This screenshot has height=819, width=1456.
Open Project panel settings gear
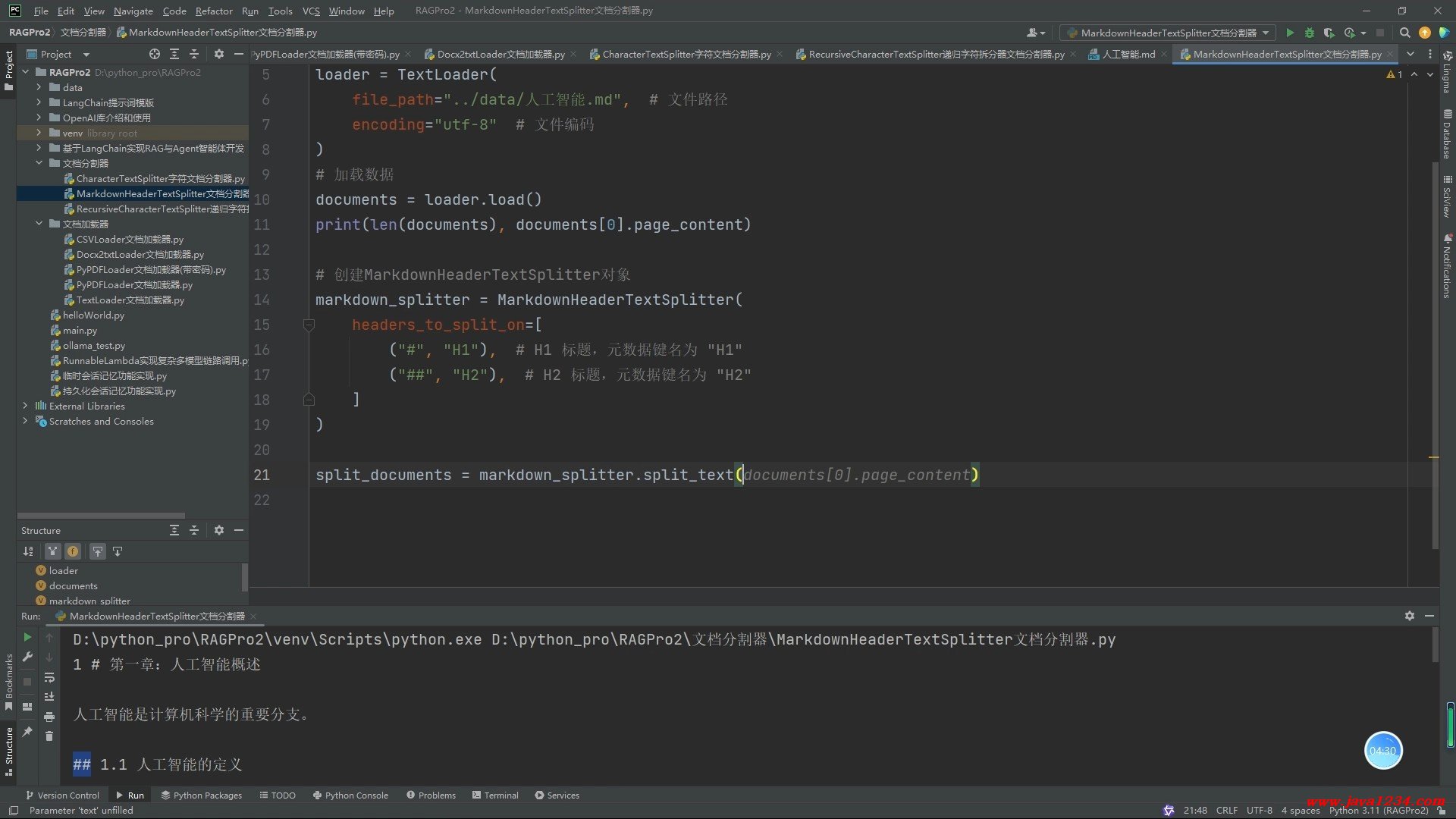(x=219, y=54)
